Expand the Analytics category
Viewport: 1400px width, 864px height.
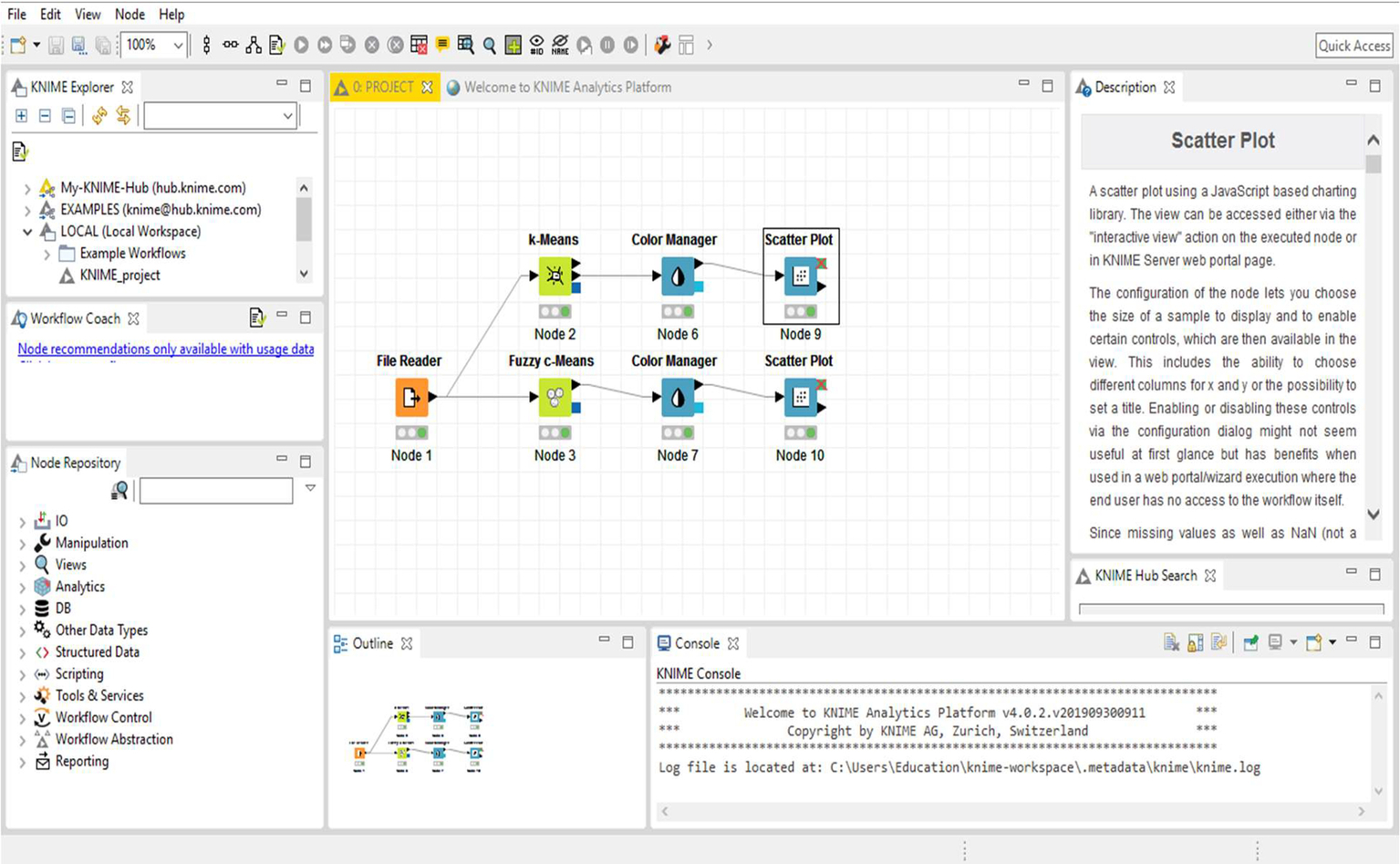pyautogui.click(x=23, y=587)
